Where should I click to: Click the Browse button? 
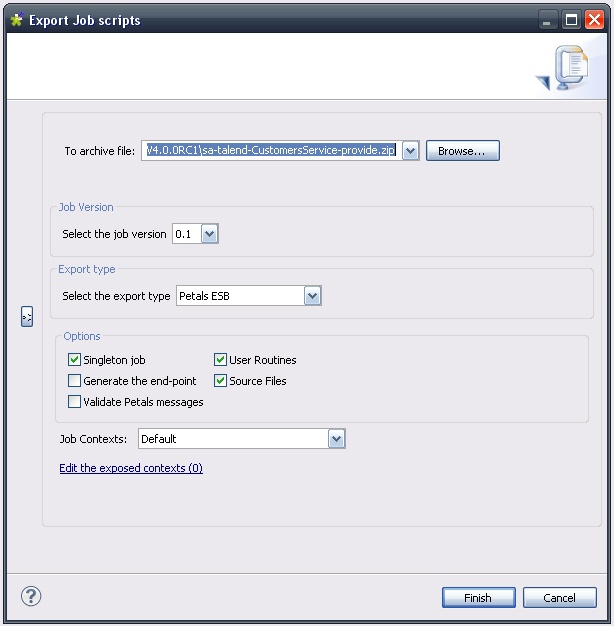pos(462,151)
